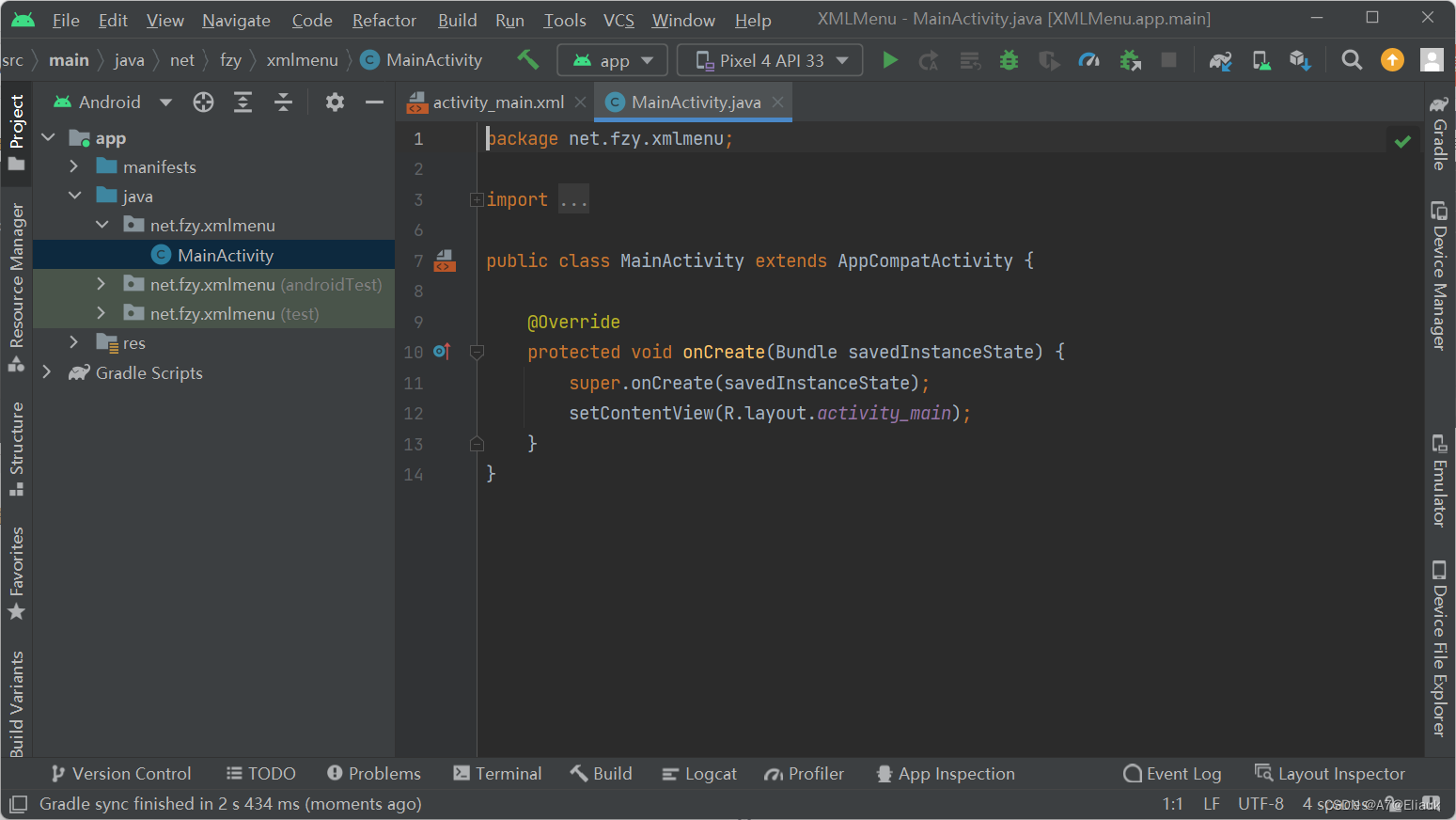The image size is (1456, 820).
Task: Open the Version Control tool window
Action: [x=121, y=774]
